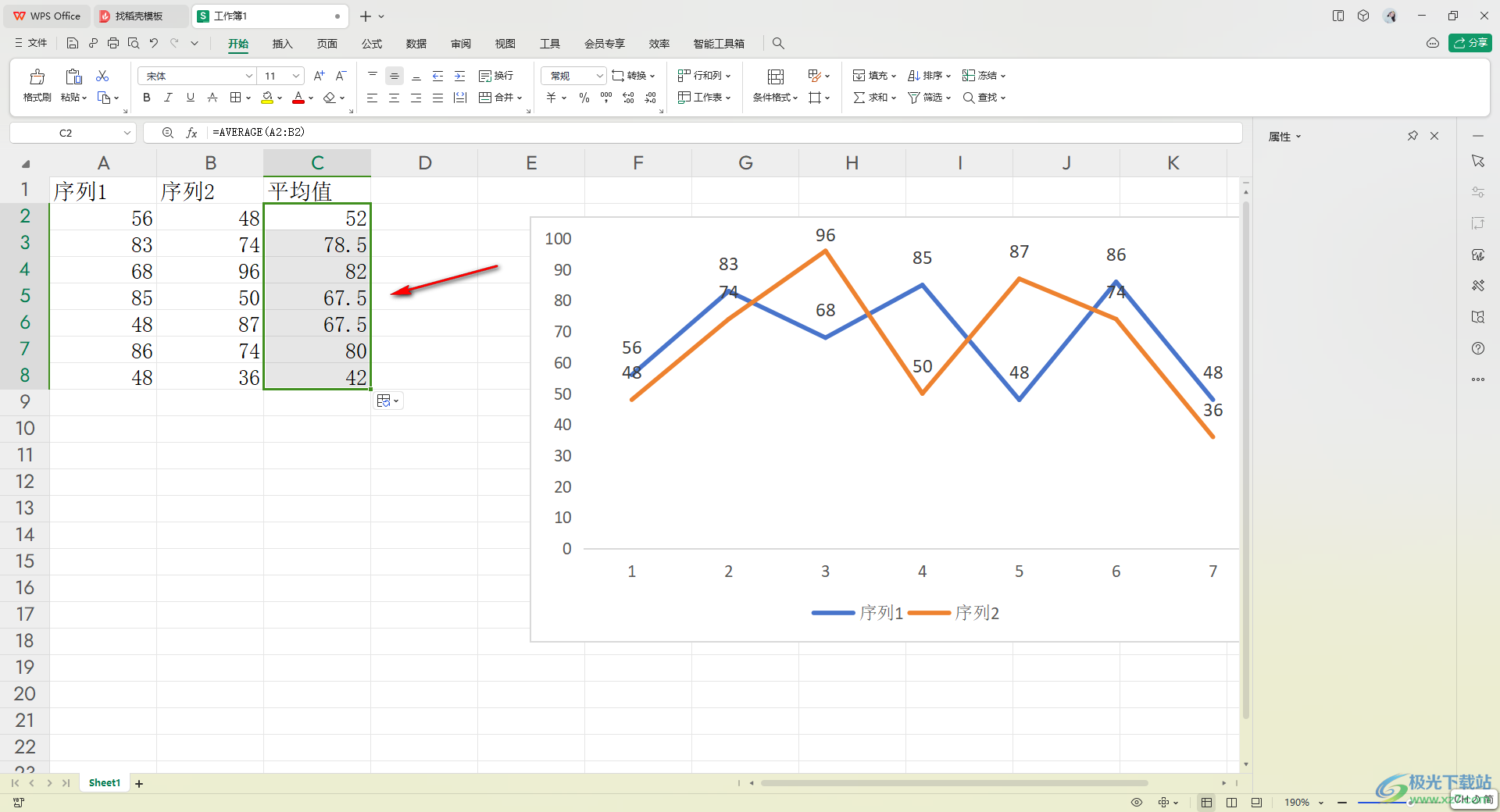Open the font name dropdown

point(249,76)
